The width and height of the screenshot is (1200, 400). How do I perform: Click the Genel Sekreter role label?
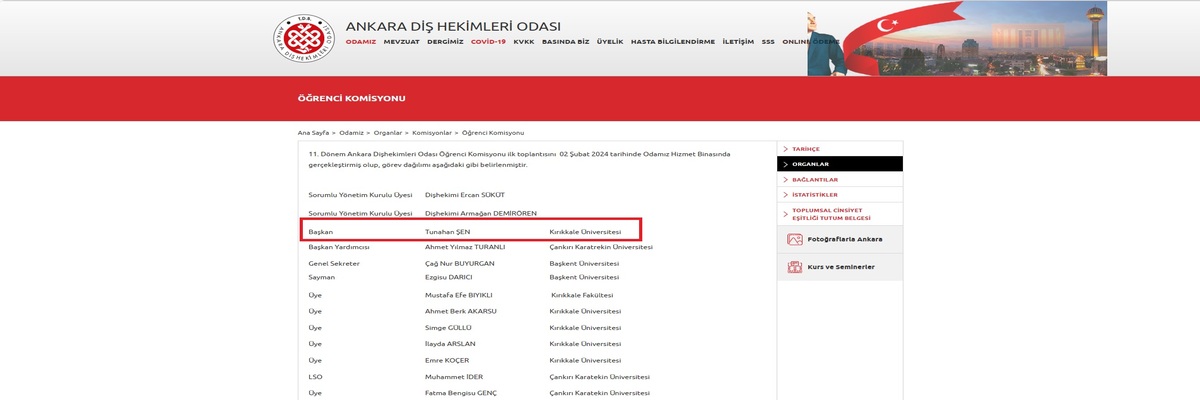(x=334, y=264)
